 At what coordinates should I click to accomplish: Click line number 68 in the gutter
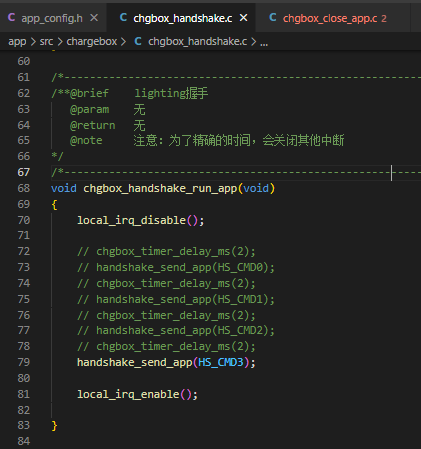tap(24, 188)
